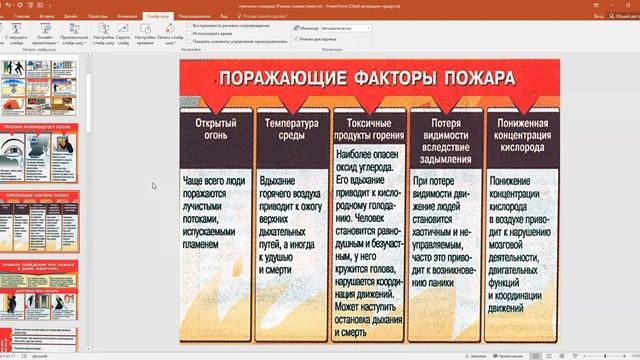Open the 'Переходы' ribbon tab
This screenshot has width=640, height=360.
coord(98,16)
